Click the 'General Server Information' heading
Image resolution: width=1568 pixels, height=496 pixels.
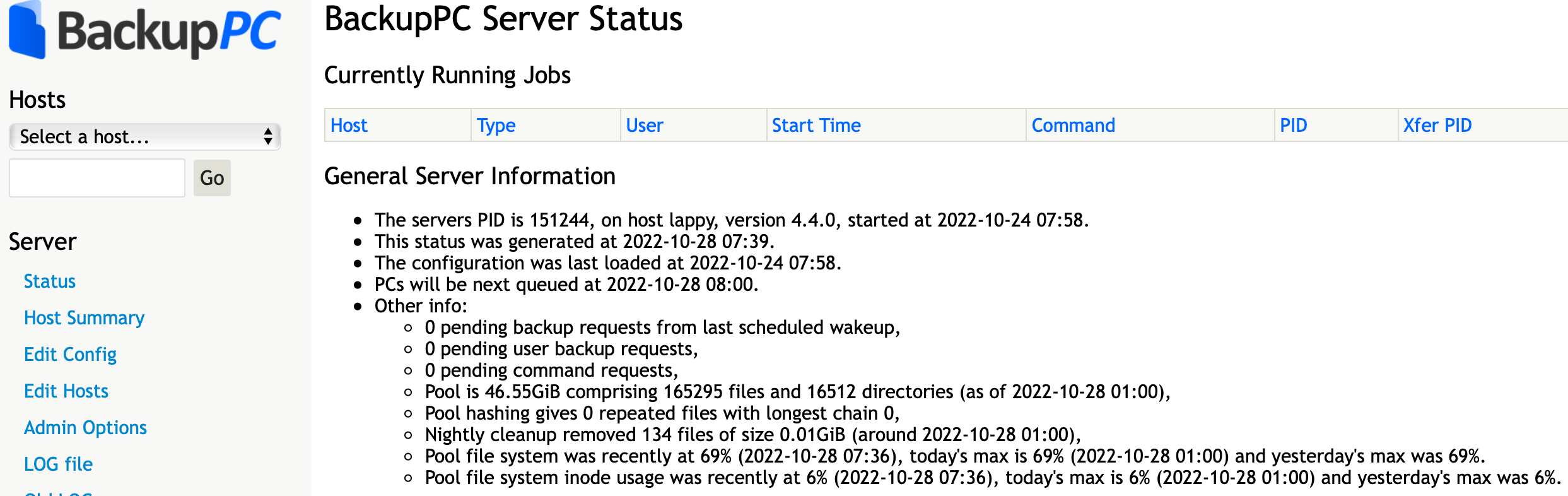[469, 176]
